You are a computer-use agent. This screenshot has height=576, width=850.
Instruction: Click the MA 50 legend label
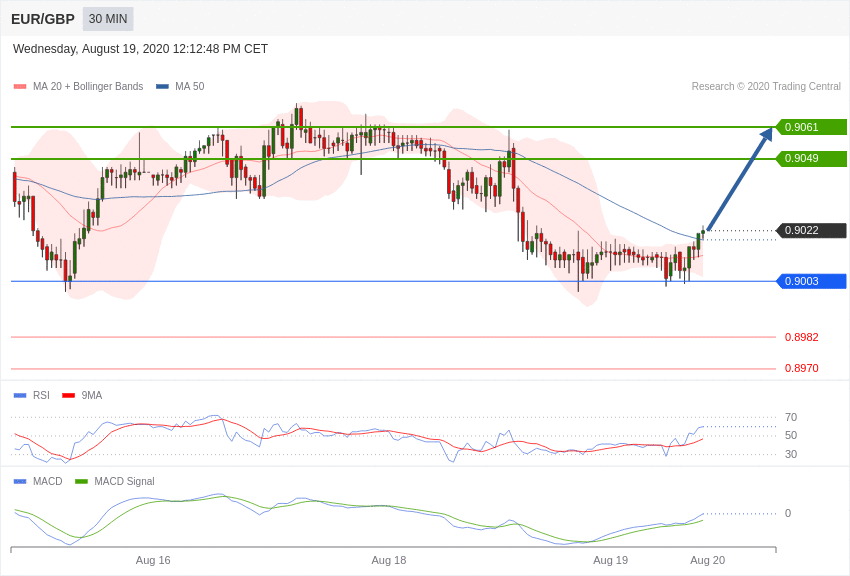[x=190, y=86]
